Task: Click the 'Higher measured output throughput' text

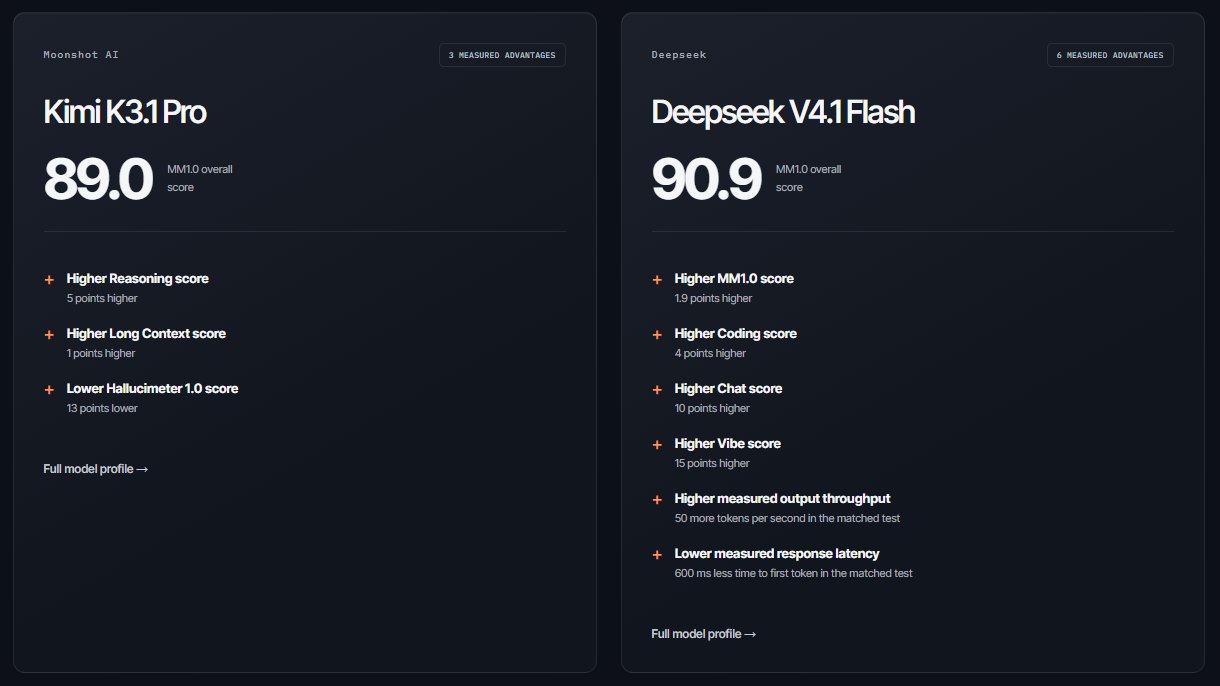Action: click(782, 499)
